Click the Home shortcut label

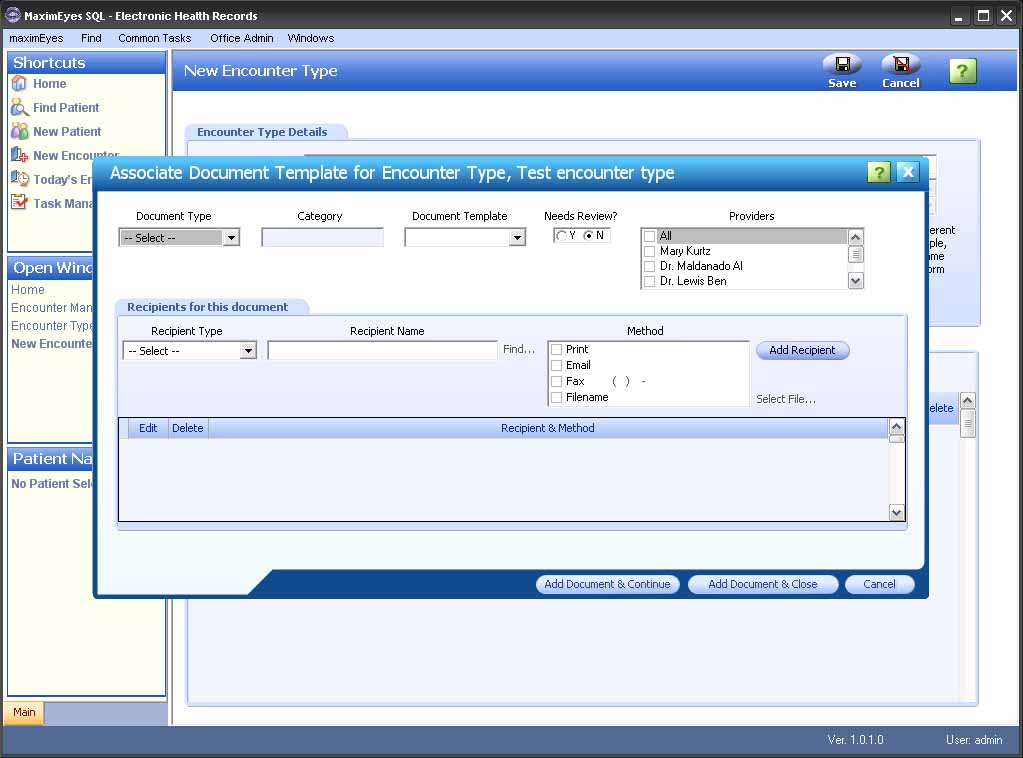pyautogui.click(x=50, y=83)
